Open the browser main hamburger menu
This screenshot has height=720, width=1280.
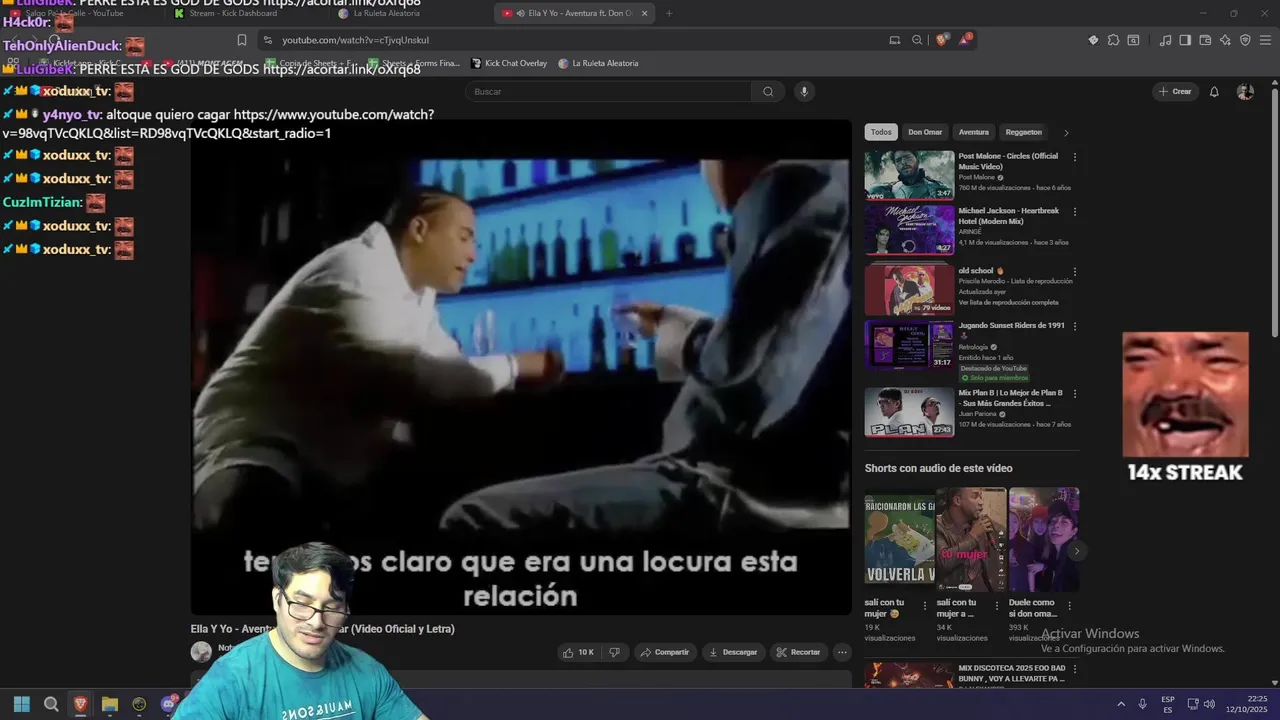click(1265, 40)
